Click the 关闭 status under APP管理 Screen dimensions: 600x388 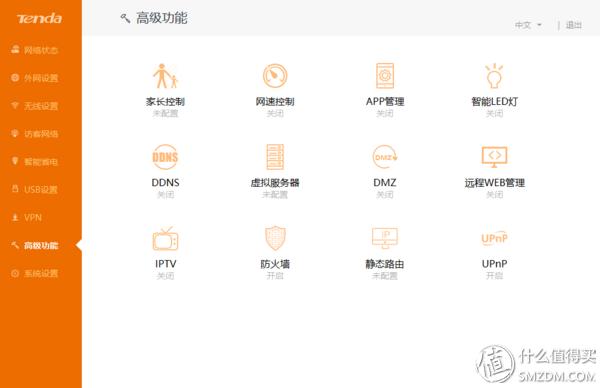click(x=385, y=113)
